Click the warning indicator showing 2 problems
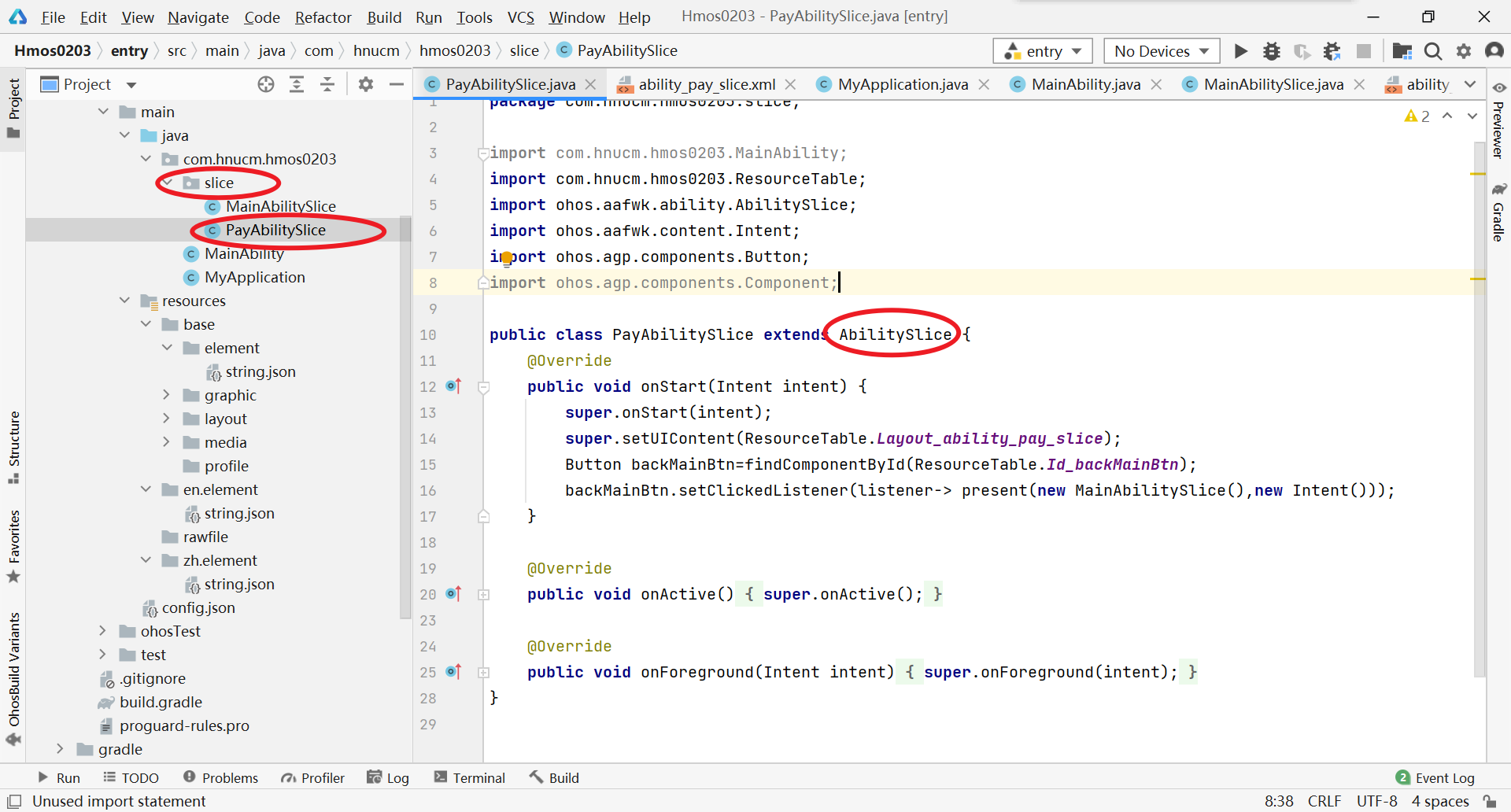Image resolution: width=1511 pixels, height=812 pixels. [1417, 116]
